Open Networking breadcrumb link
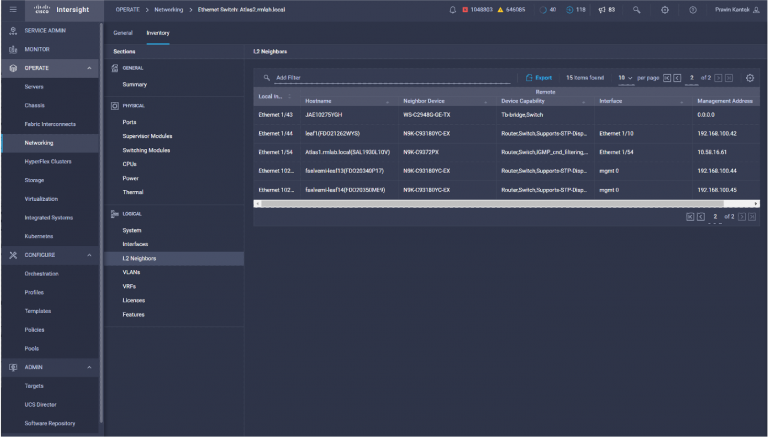This screenshot has width=768, height=437. tap(168, 10)
